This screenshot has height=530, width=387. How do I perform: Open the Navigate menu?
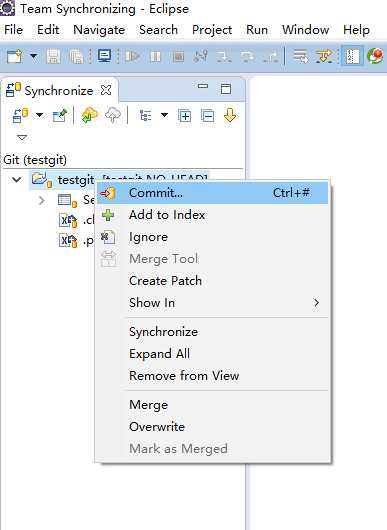(99, 30)
